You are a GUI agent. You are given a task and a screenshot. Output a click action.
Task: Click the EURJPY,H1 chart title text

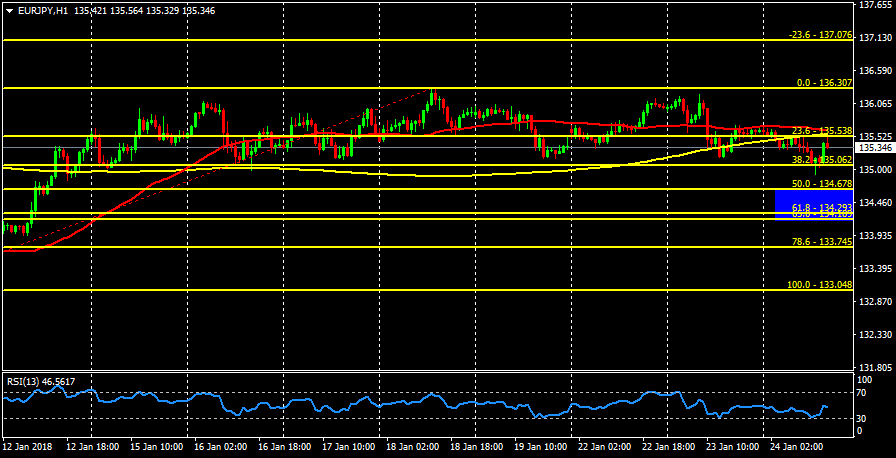pos(43,9)
